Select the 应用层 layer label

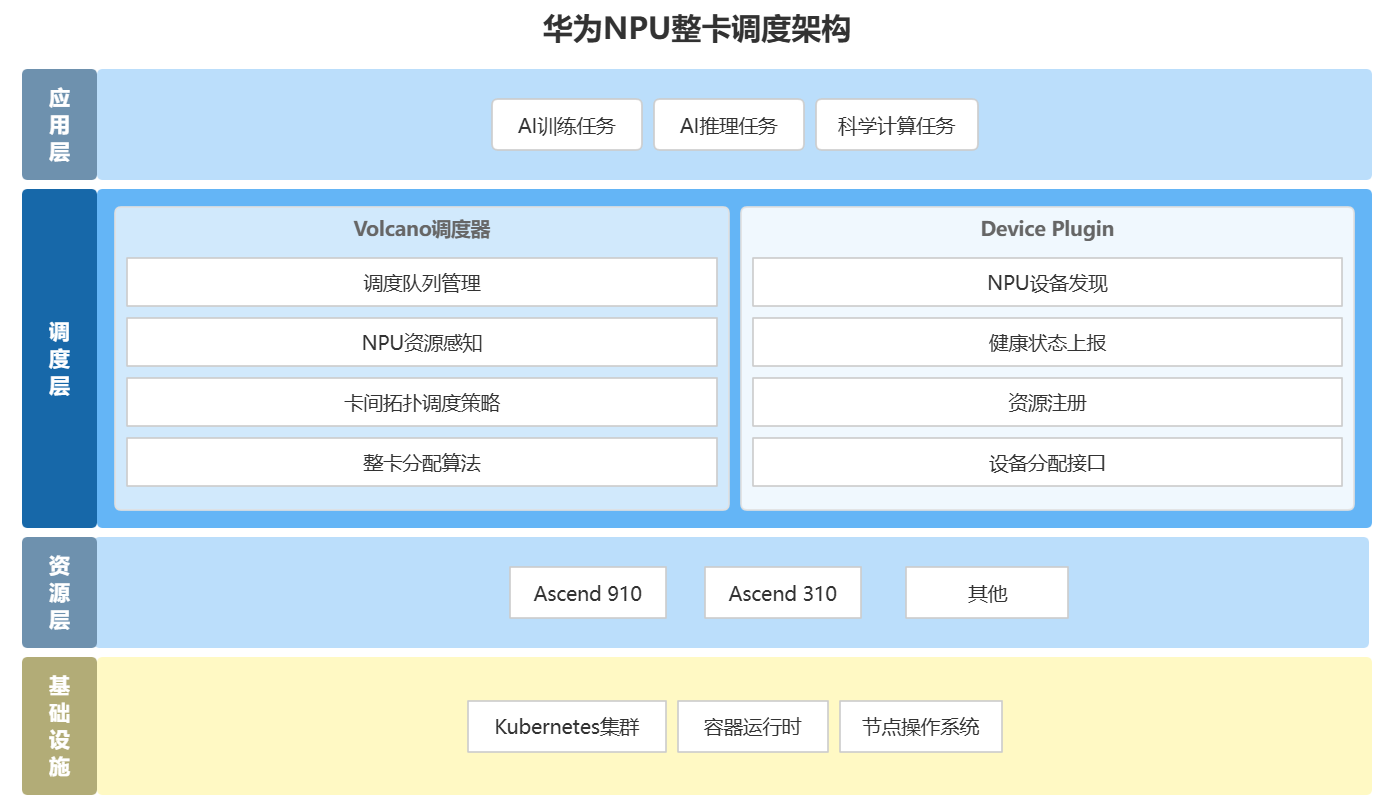59,125
